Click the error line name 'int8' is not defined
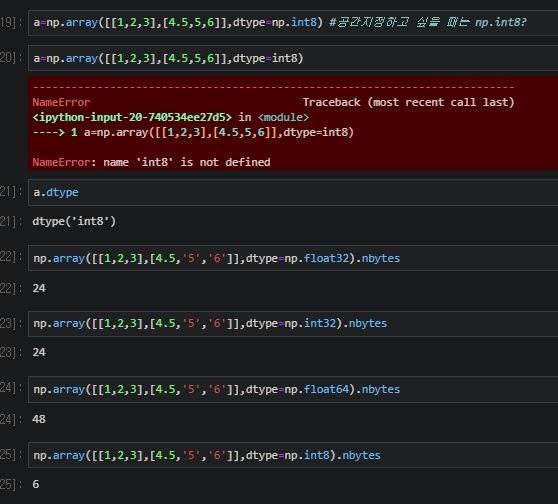 pos(151,162)
